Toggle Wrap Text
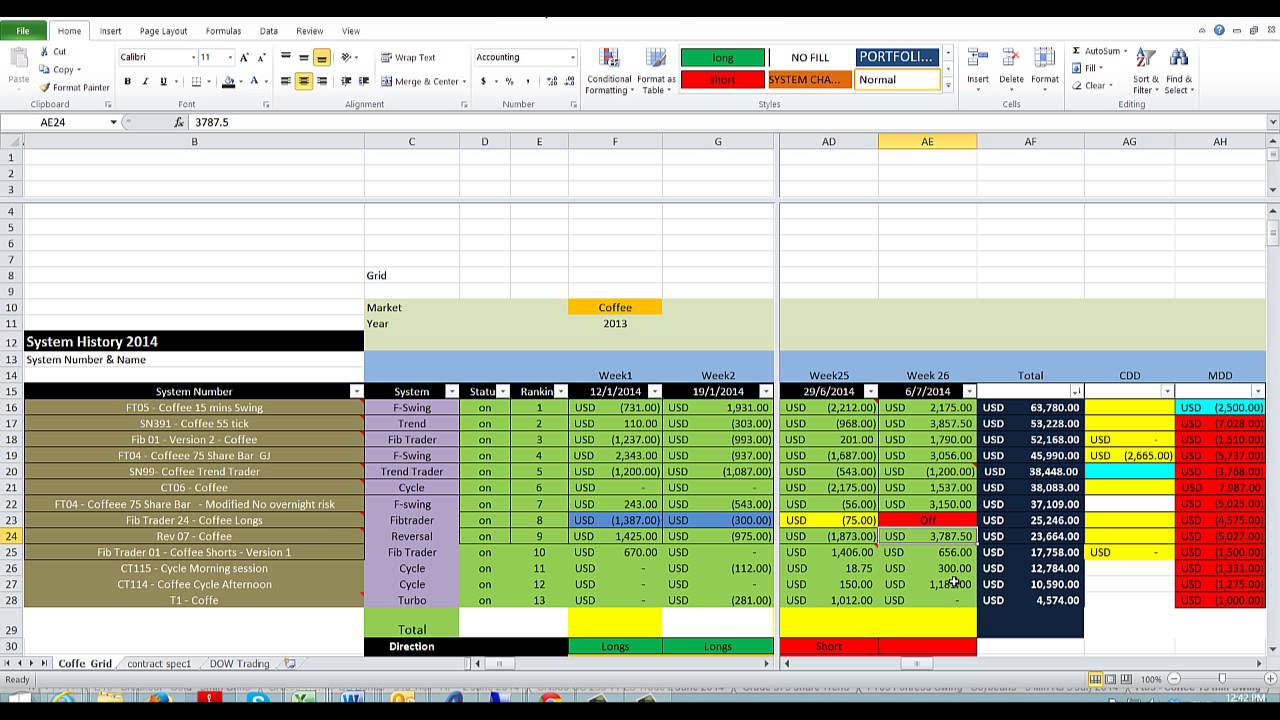 click(408, 57)
